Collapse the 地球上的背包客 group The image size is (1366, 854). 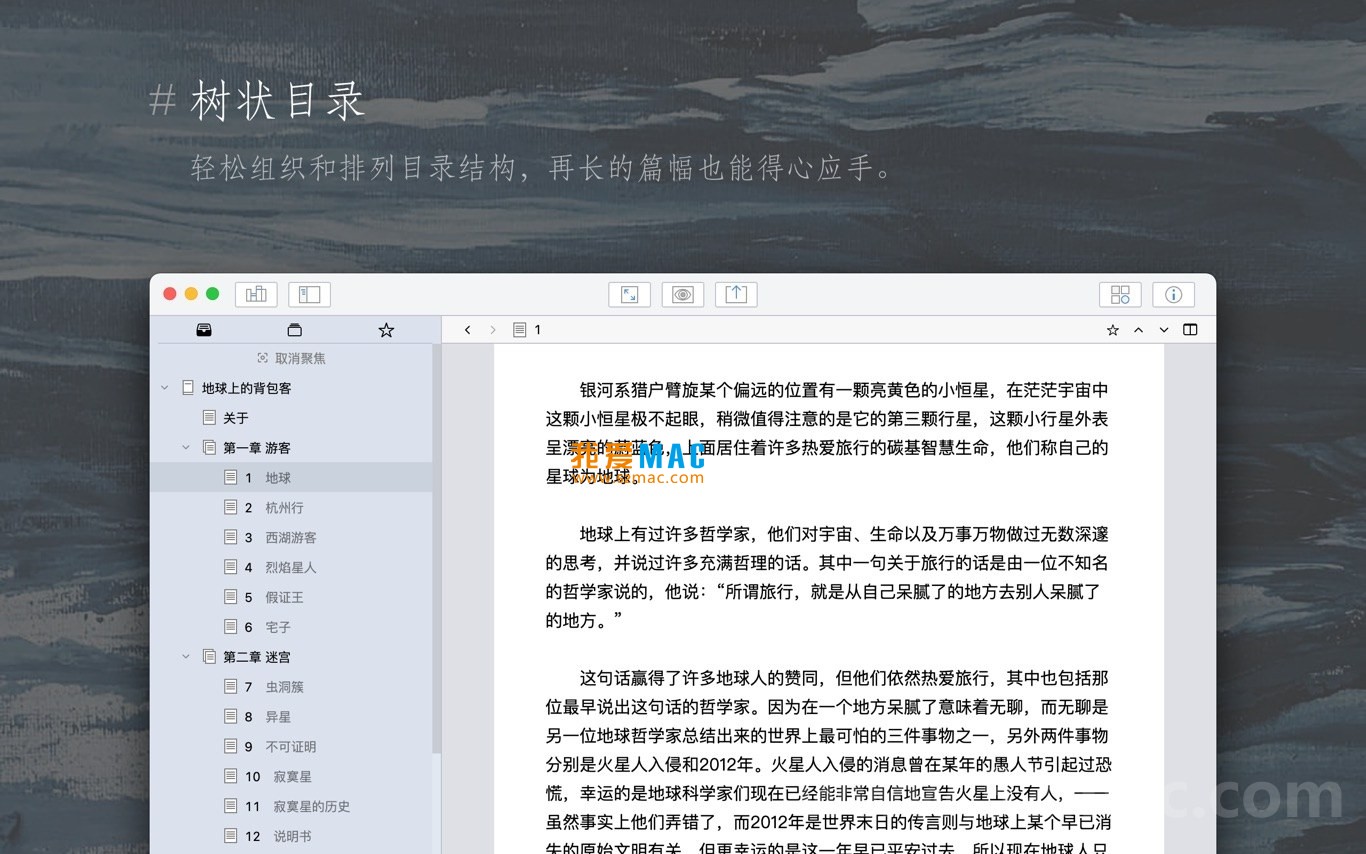click(165, 387)
